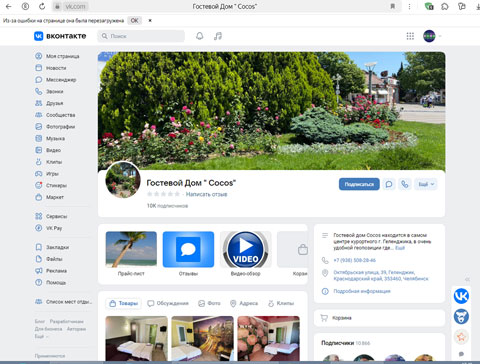Dismiss the page reload notice with X
This screenshot has width=480, height=364.
pyautogui.click(x=150, y=21)
